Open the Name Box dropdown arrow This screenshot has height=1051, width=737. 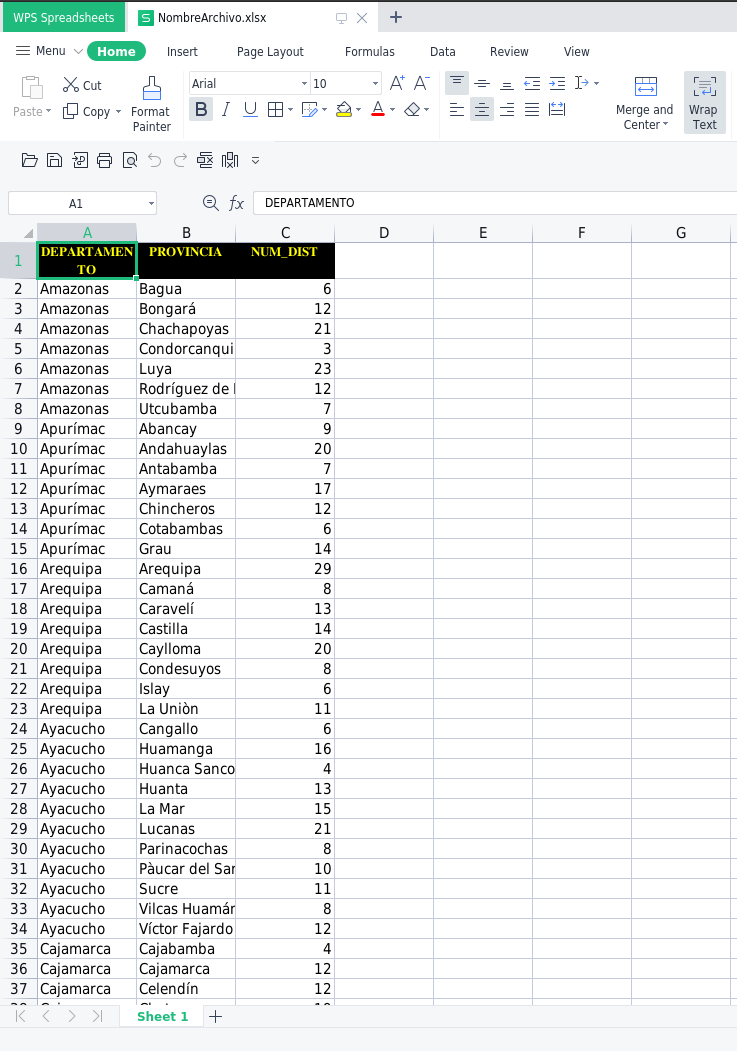click(151, 204)
